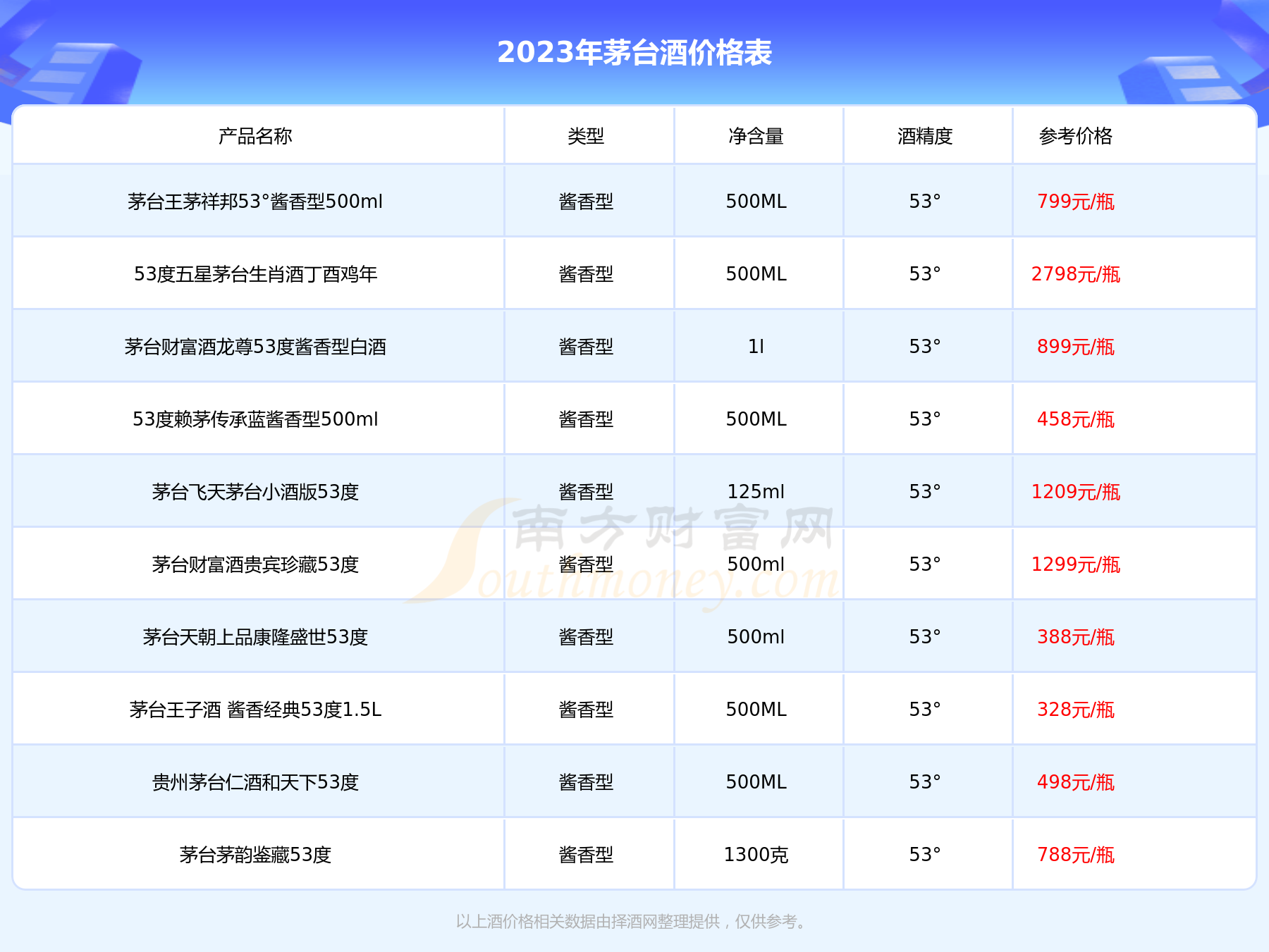Click the title 2023年茅台酒价格表

pyautogui.click(x=634, y=52)
